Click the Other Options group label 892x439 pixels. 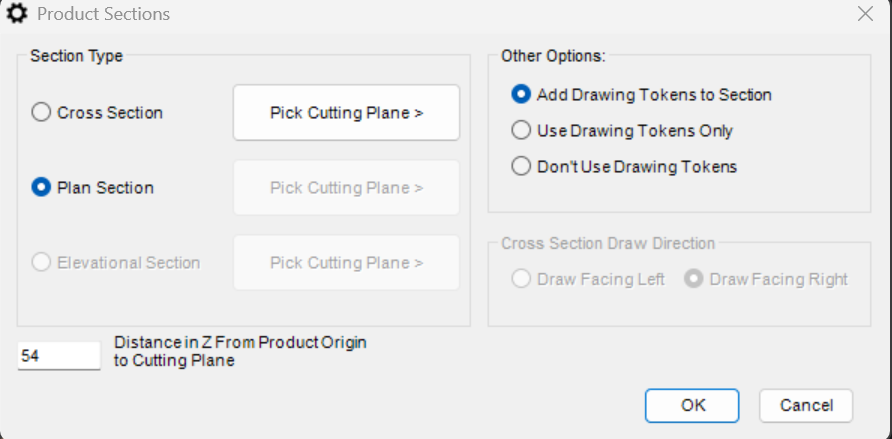tap(553, 56)
